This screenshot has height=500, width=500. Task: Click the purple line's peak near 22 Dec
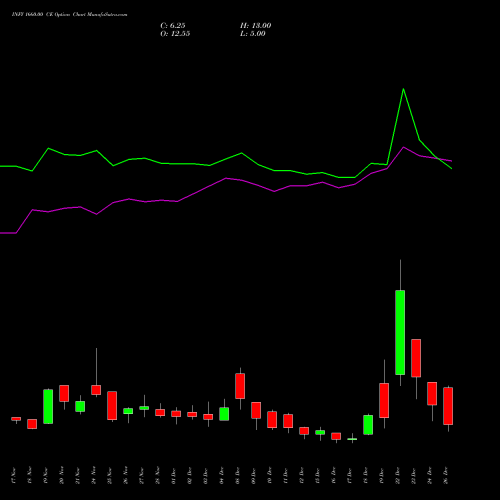tap(403, 147)
